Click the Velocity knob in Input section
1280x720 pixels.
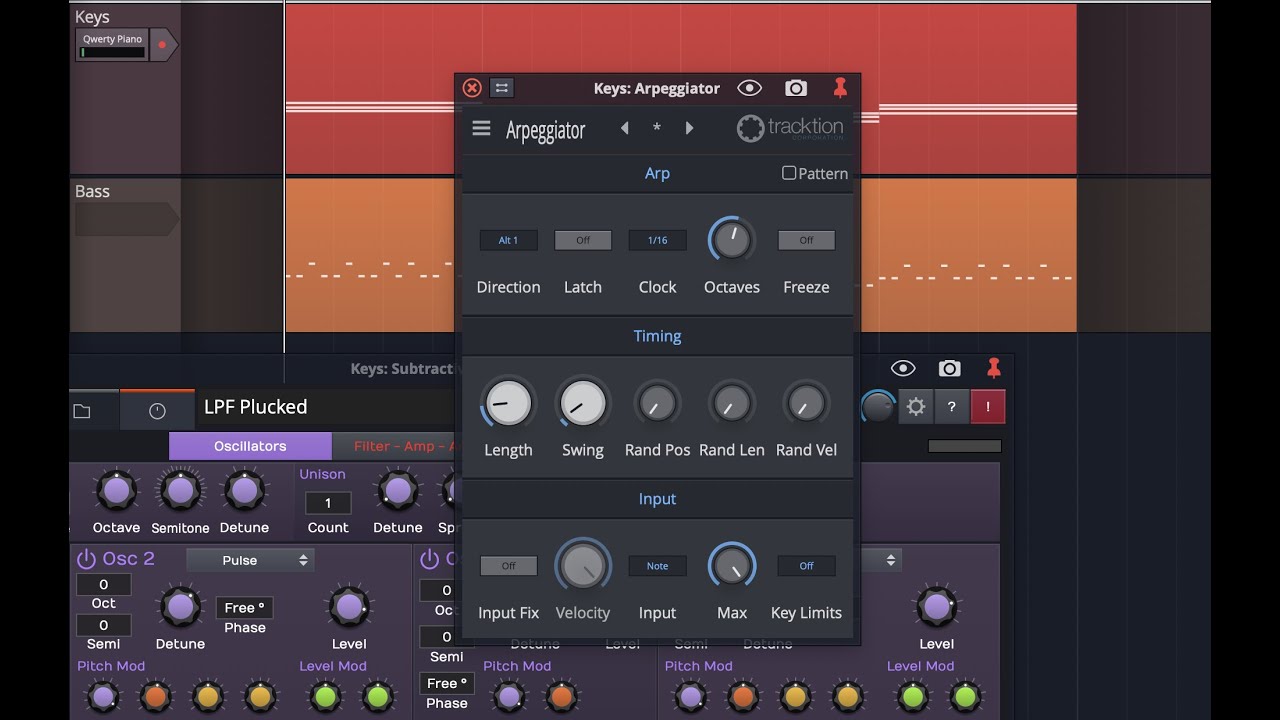[583, 566]
